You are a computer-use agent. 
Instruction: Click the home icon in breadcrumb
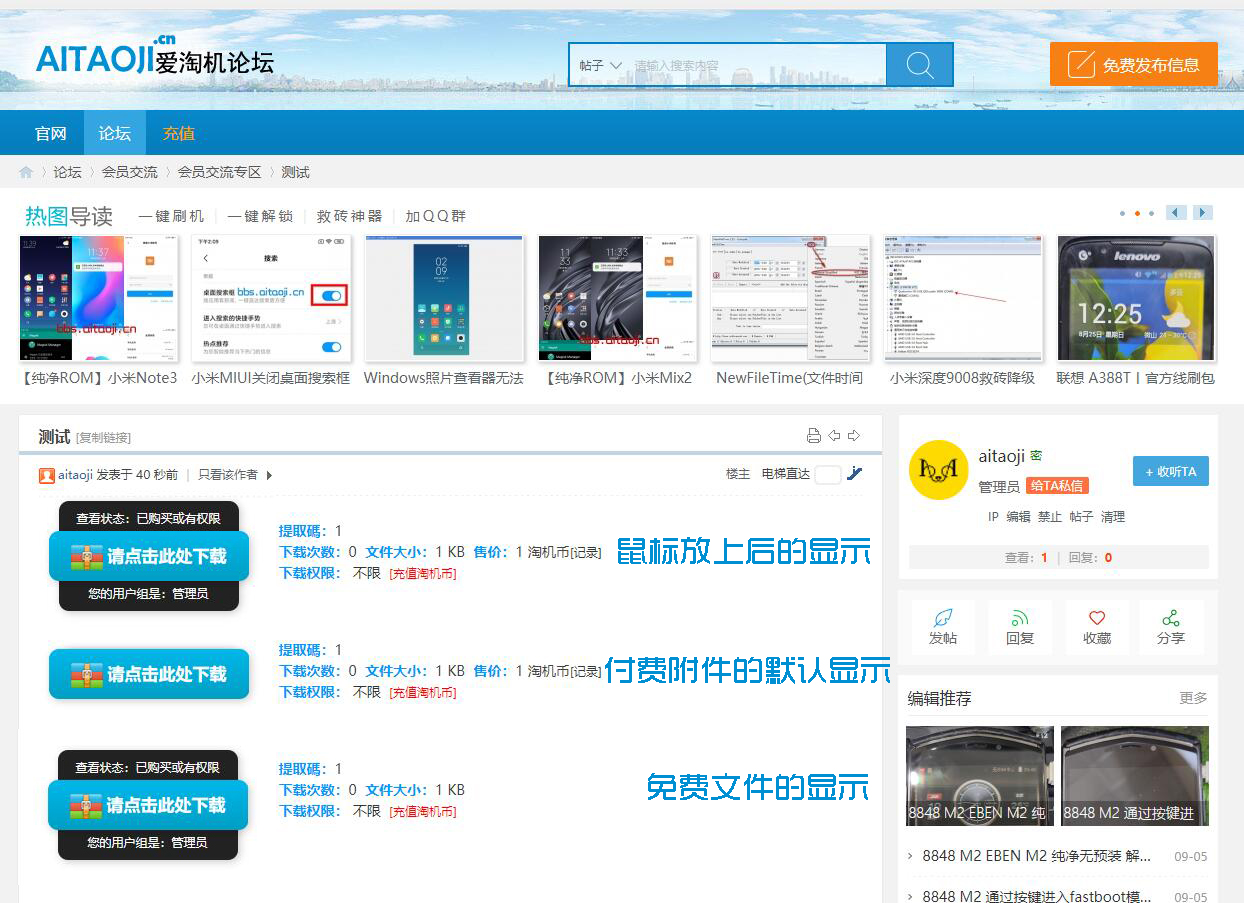(26, 172)
